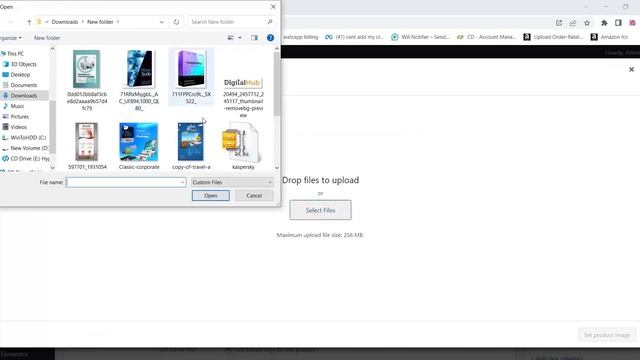Change the file view layout icon
The image size is (640, 360).
point(231,38)
